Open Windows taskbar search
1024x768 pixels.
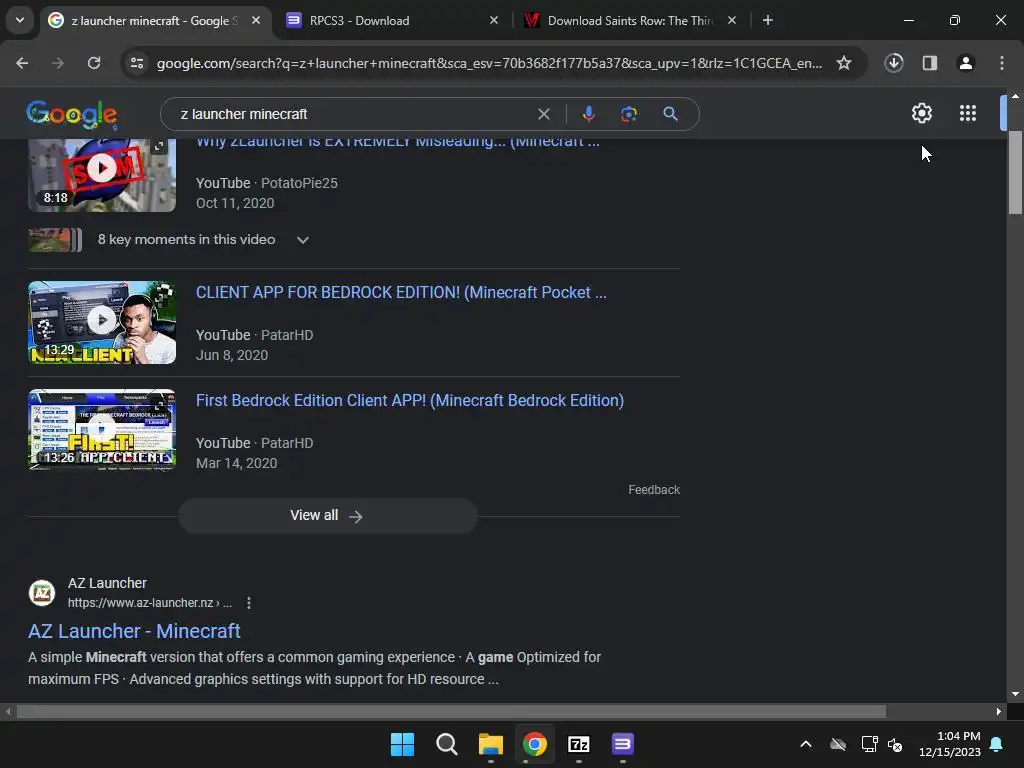click(447, 744)
